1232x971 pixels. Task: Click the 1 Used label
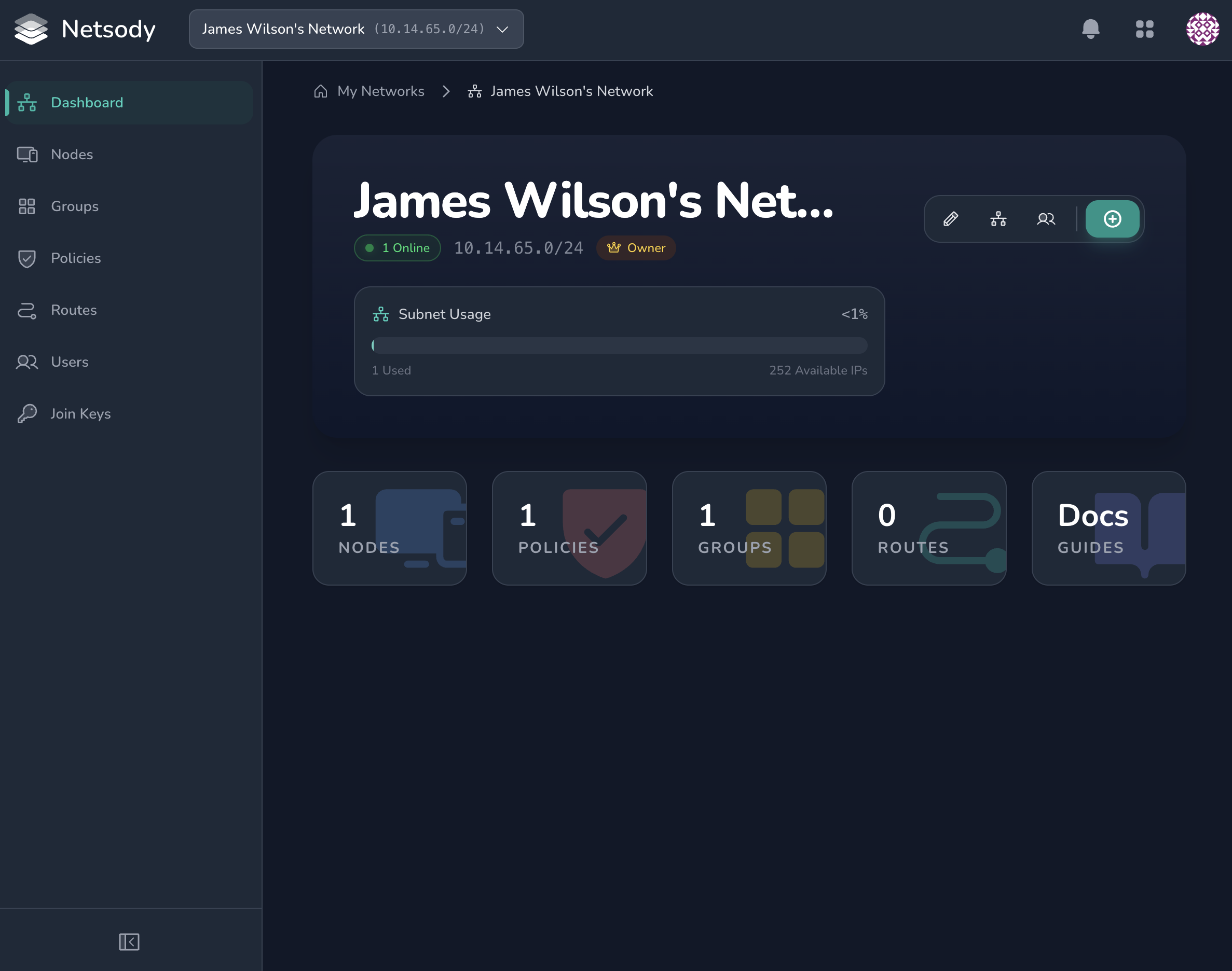391,370
